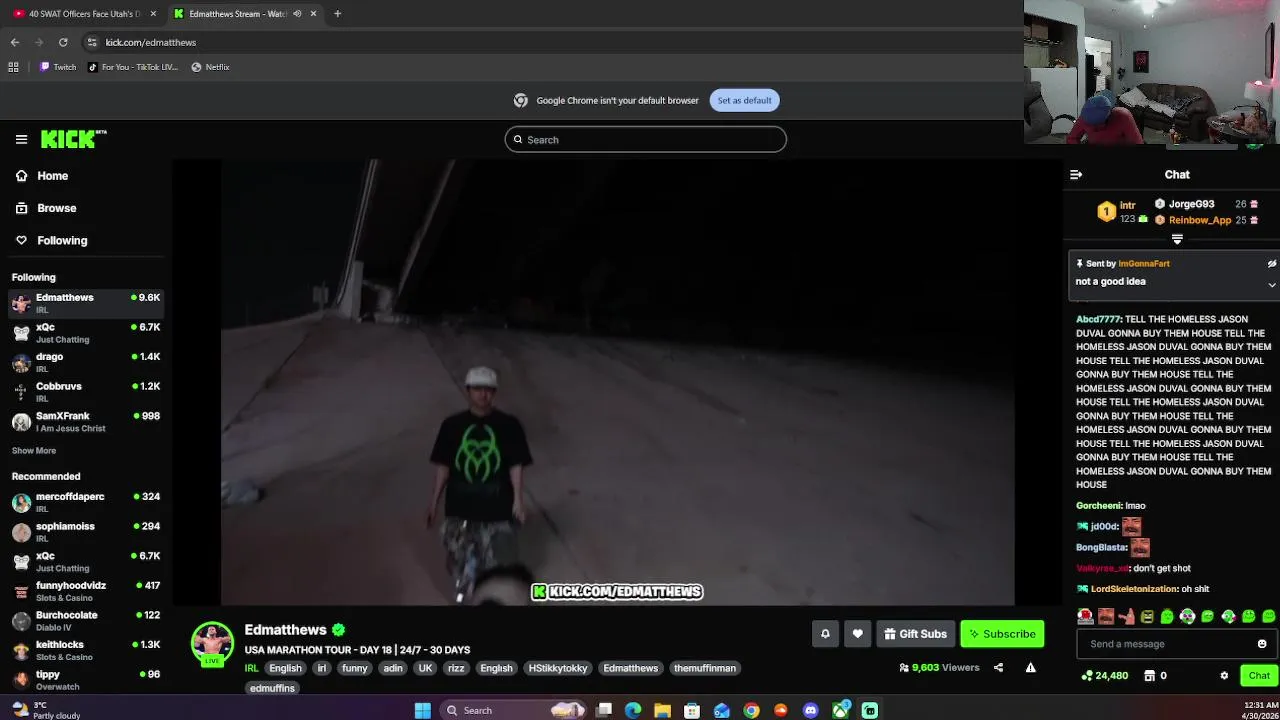This screenshot has height=720, width=1280.
Task: Open keithlocks Slots & Casino channel
Action: pos(86,650)
